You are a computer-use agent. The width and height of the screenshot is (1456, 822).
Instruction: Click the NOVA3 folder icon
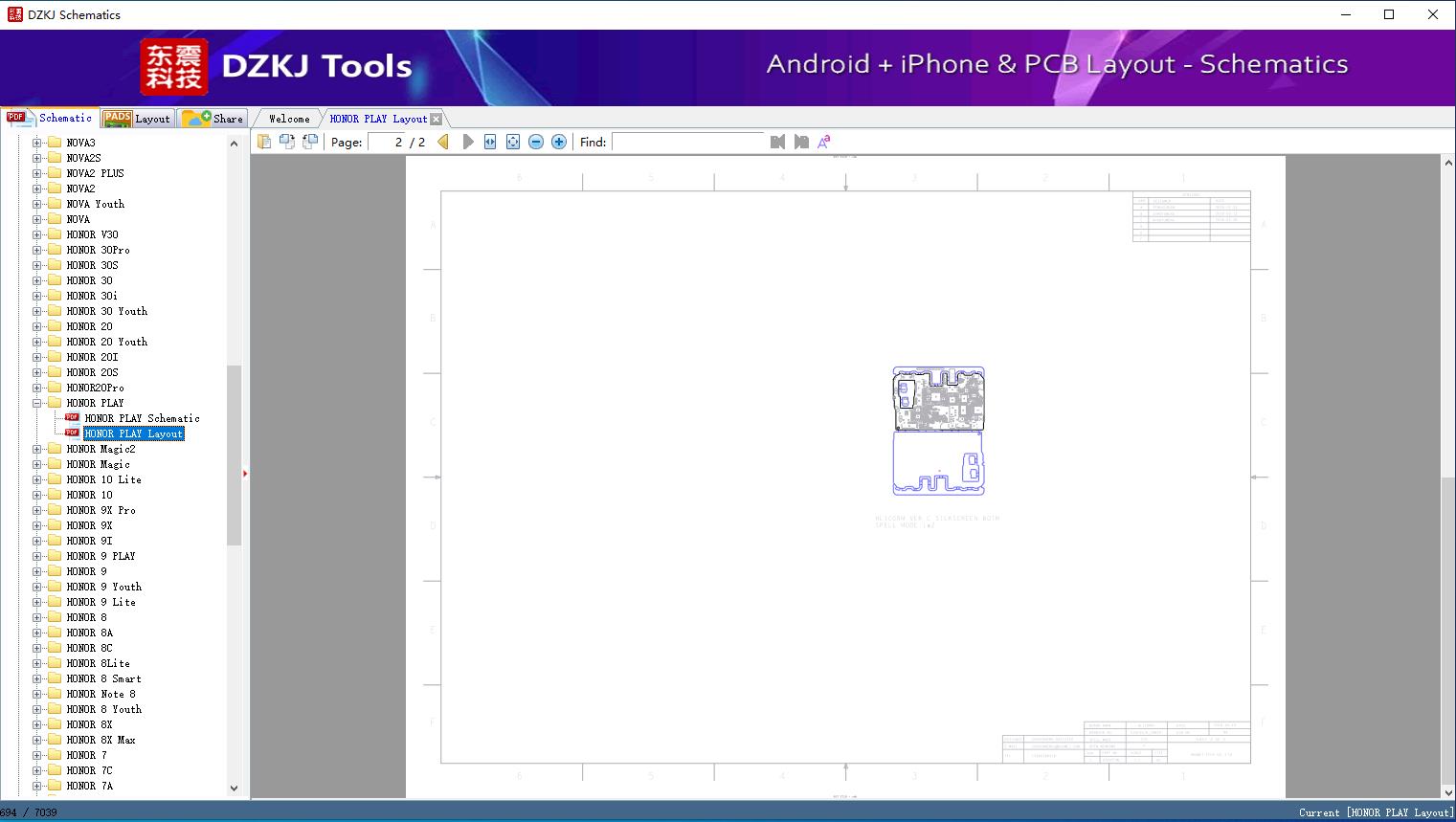(55, 143)
